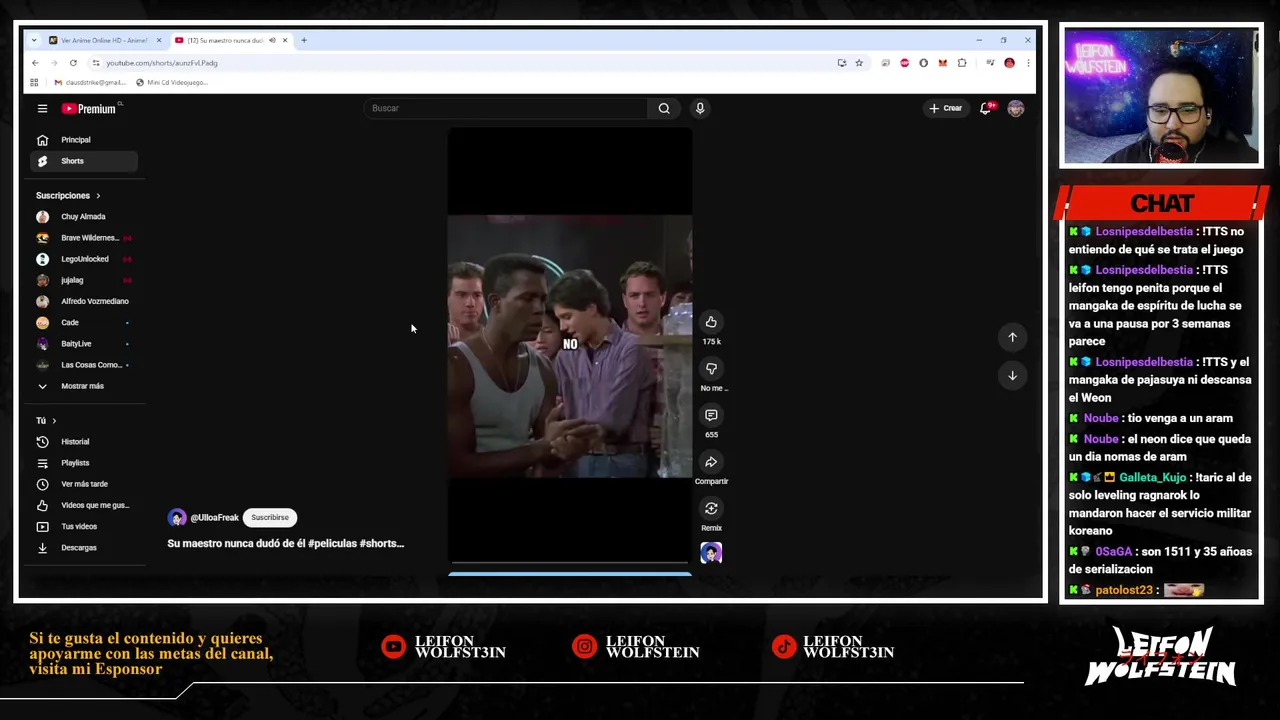The image size is (1280, 720).
Task: Open Chrome three-dot menu
Action: 1027,63
